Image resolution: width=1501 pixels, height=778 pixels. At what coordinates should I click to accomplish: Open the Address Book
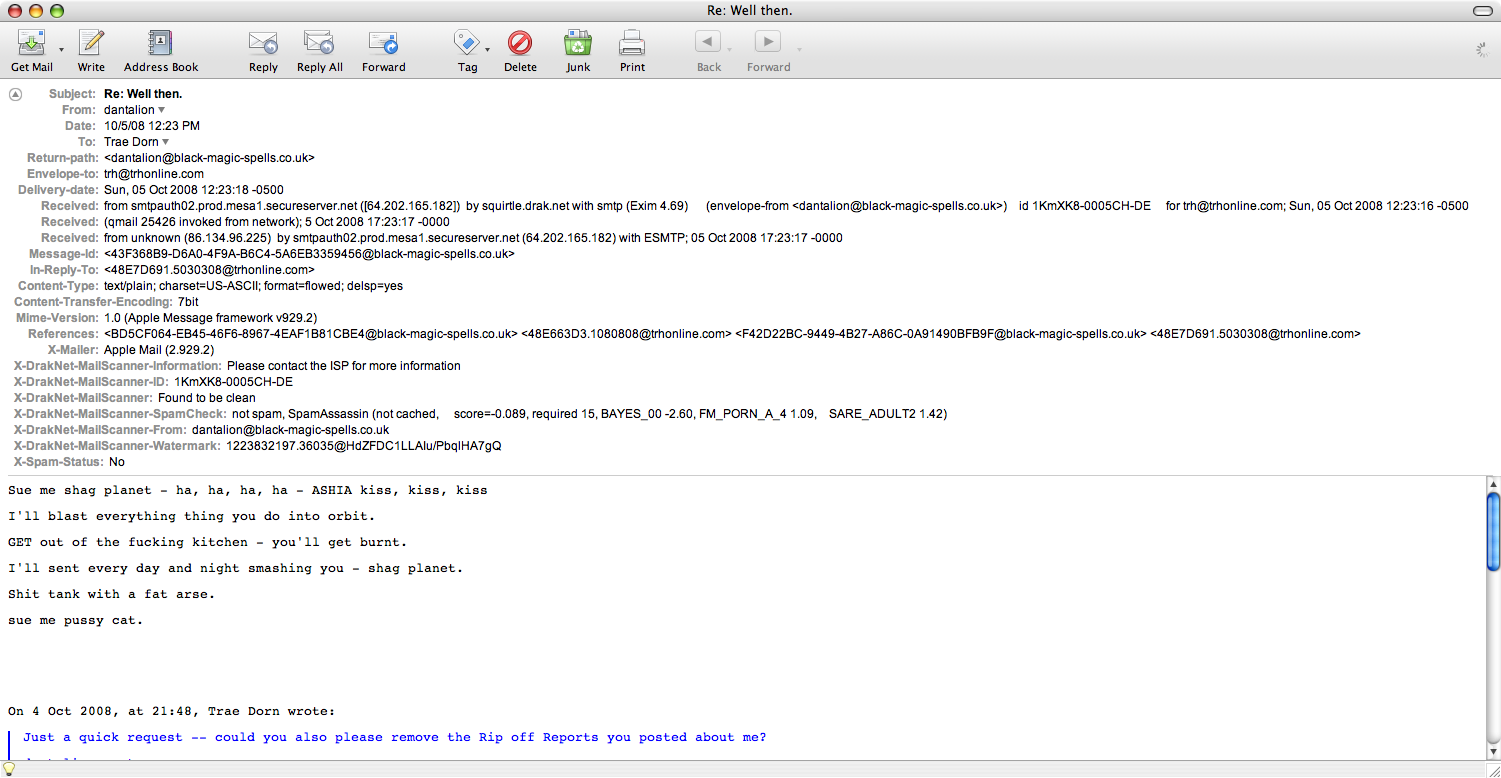[161, 43]
